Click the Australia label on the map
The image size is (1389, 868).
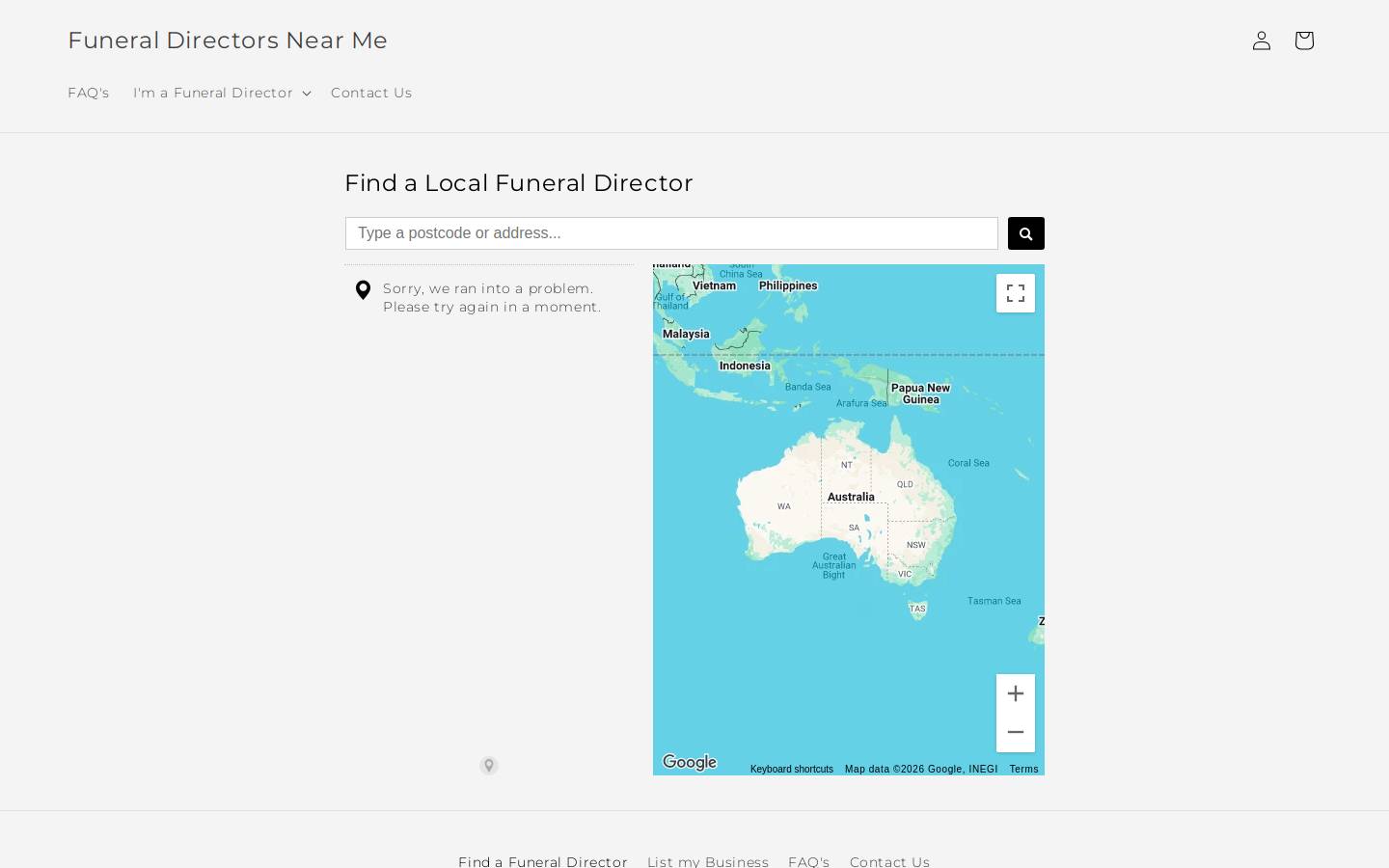[851, 497]
